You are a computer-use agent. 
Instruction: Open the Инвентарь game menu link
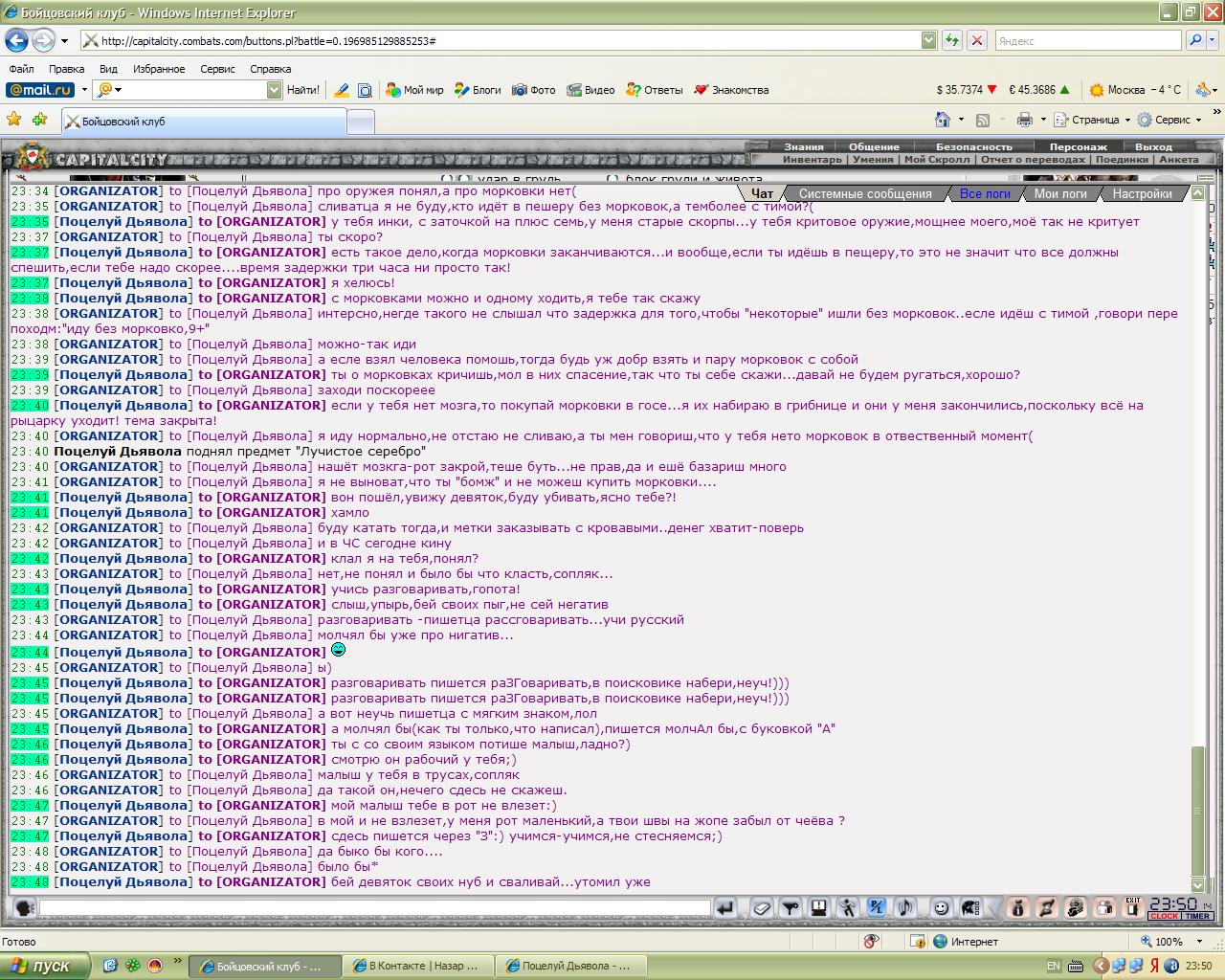coord(813,160)
